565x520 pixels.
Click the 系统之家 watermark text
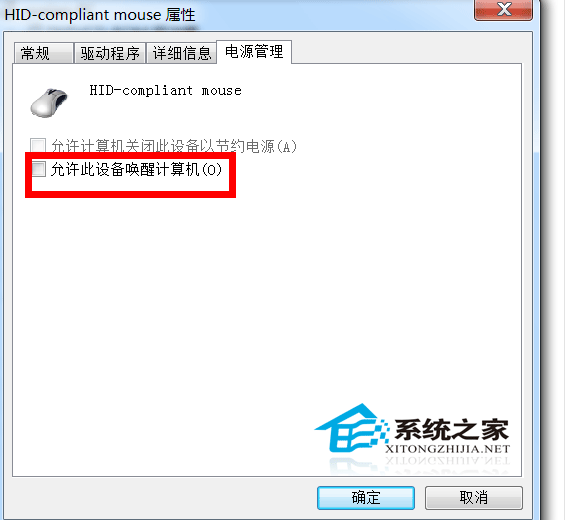451,430
